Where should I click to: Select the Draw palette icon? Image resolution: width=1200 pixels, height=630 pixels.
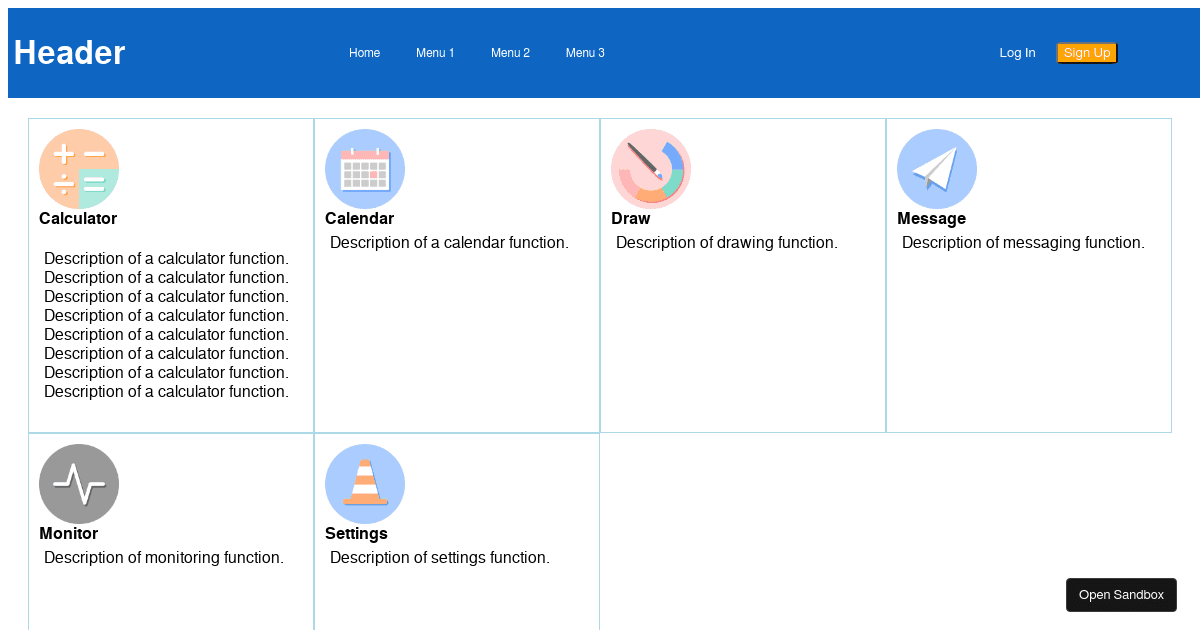coord(651,169)
